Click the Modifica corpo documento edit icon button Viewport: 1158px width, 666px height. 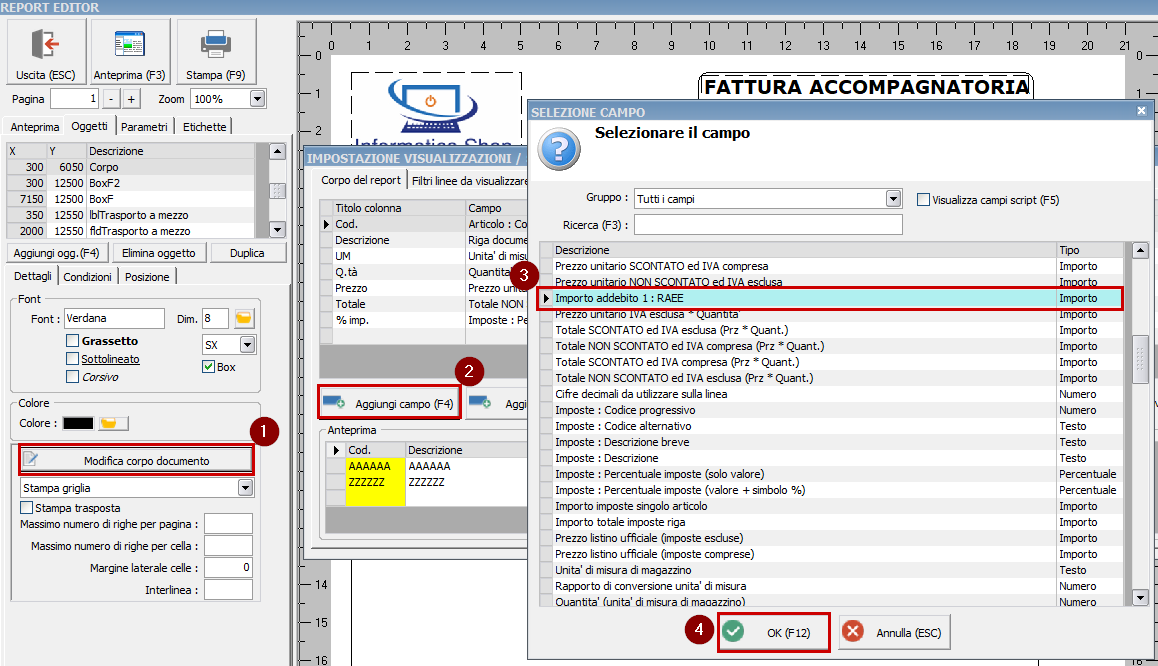pyautogui.click(x=136, y=460)
